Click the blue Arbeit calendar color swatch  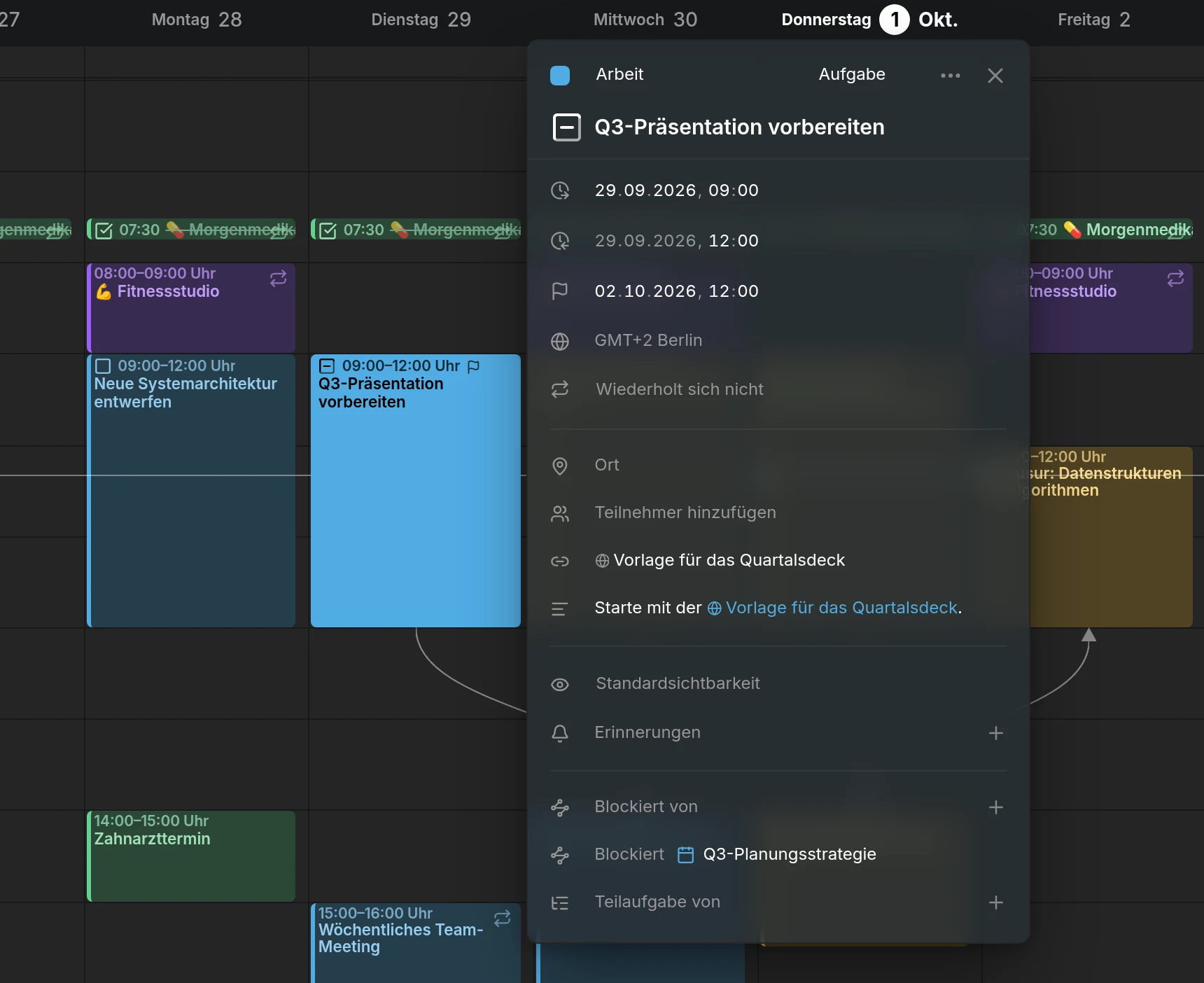point(560,75)
